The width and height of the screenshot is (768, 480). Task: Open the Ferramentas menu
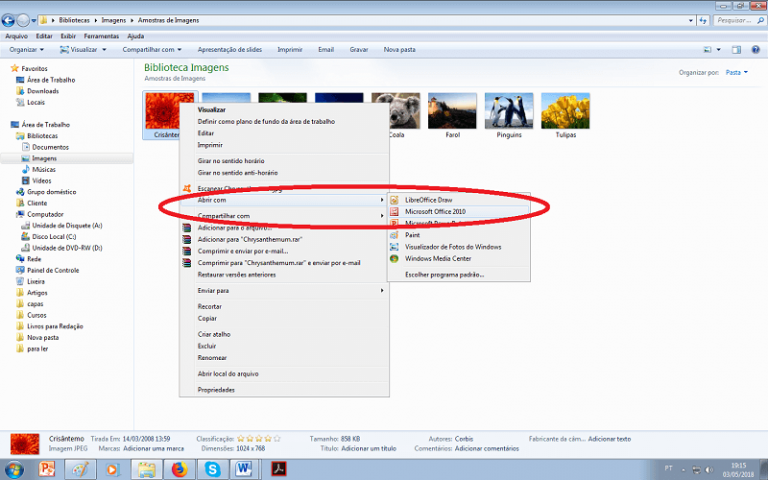pos(102,36)
